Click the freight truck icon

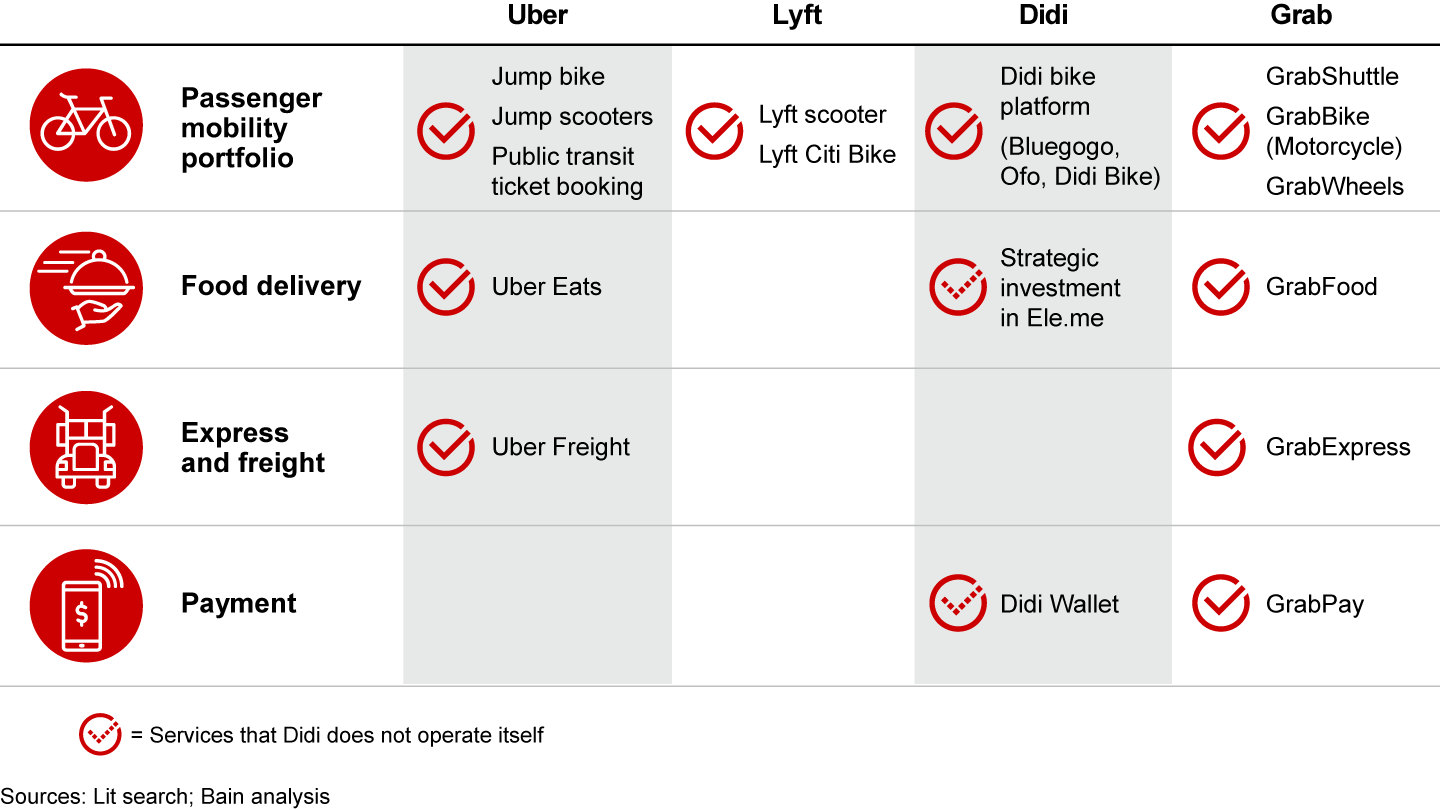(86, 447)
